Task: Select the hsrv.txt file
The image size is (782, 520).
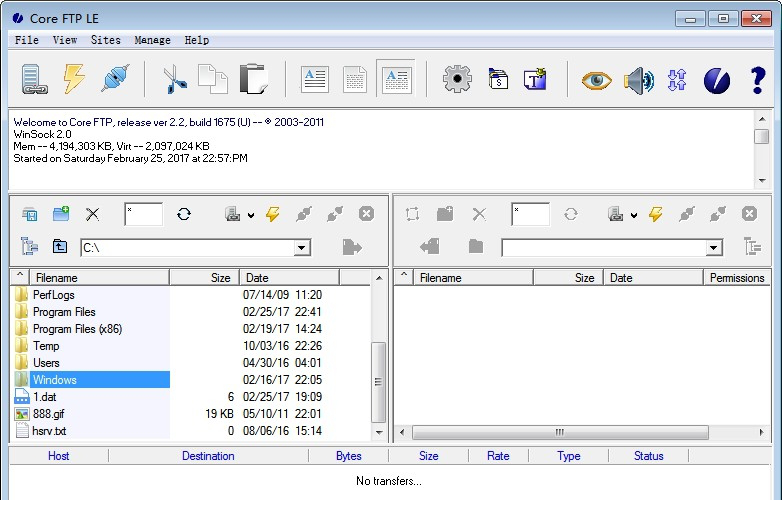Action: pos(92,430)
